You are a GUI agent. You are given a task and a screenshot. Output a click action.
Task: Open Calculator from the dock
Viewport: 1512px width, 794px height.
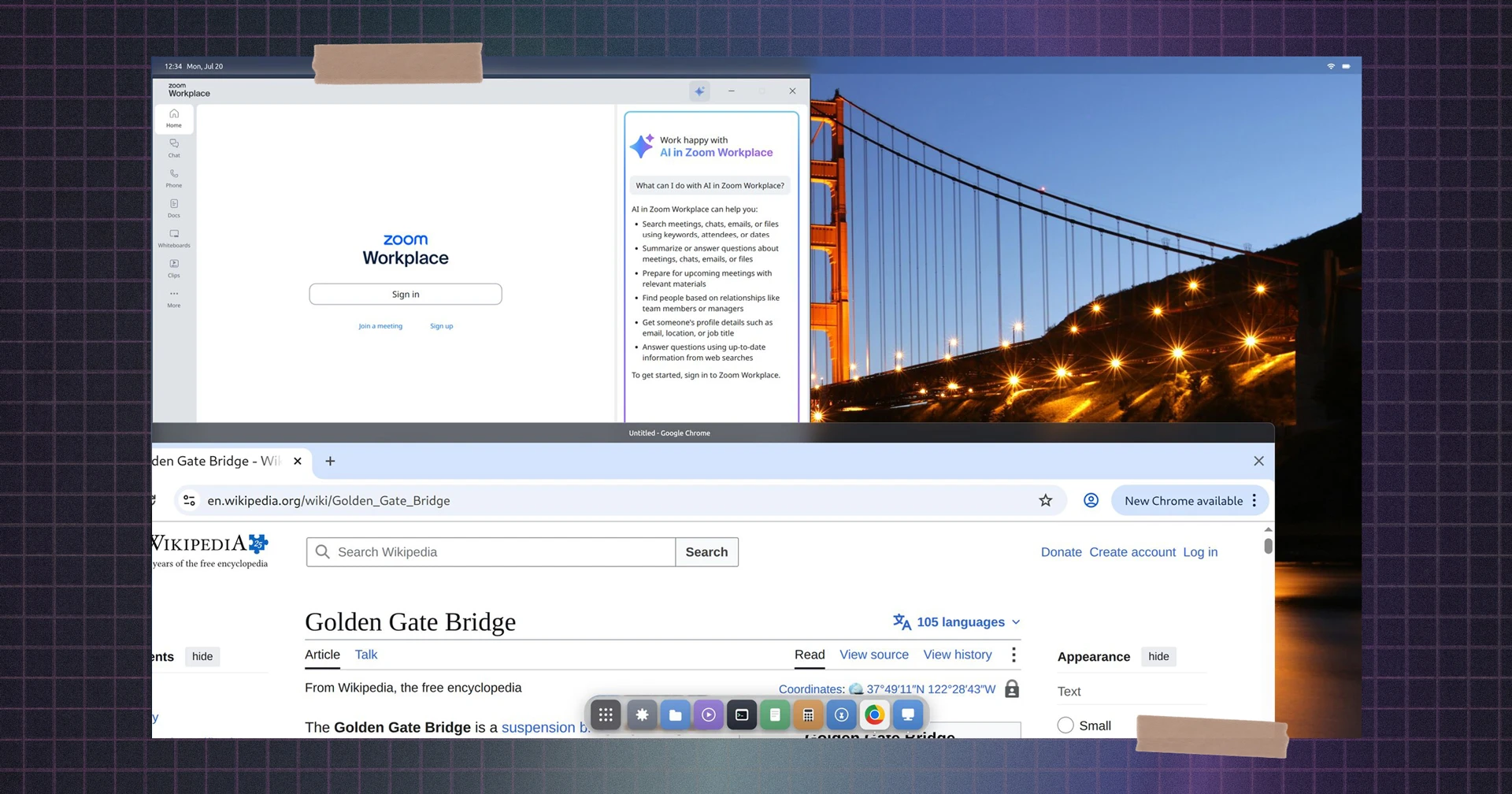[x=808, y=714]
